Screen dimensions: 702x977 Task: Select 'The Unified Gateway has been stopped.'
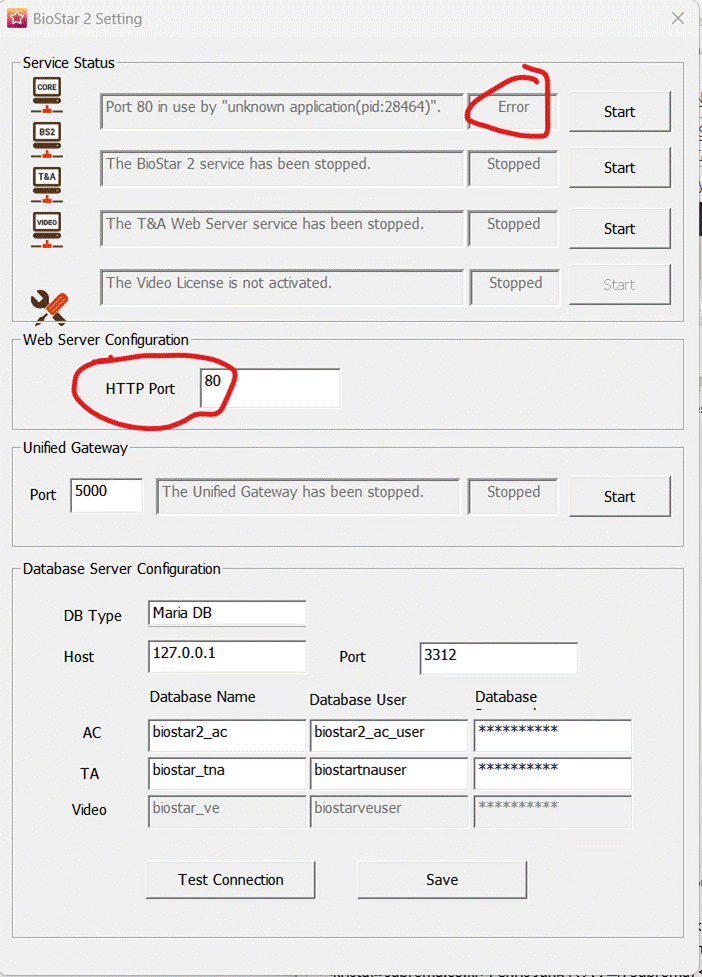[x=308, y=497]
